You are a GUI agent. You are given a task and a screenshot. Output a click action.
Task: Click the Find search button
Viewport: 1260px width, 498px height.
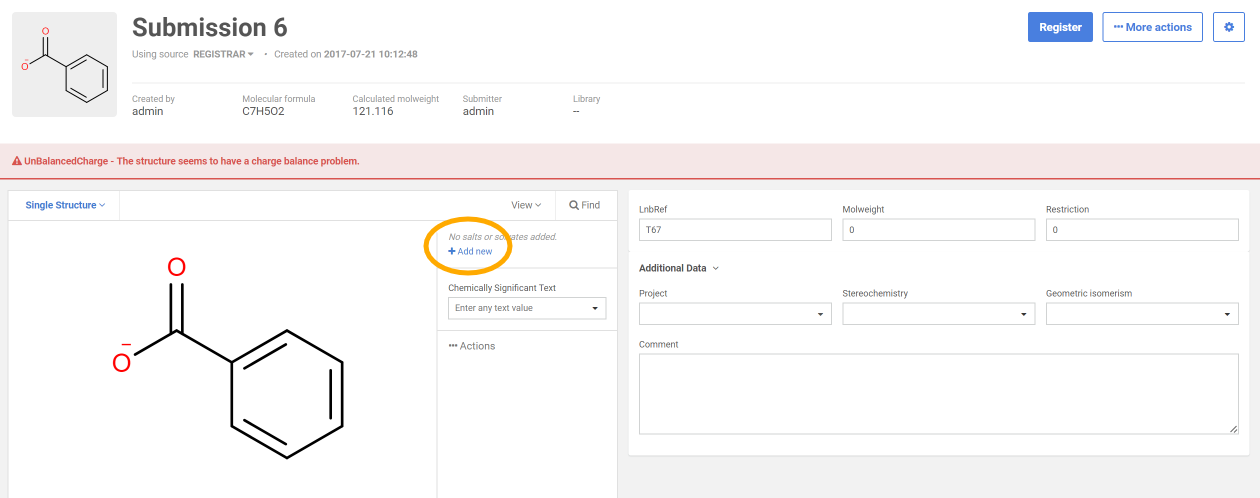(x=585, y=205)
